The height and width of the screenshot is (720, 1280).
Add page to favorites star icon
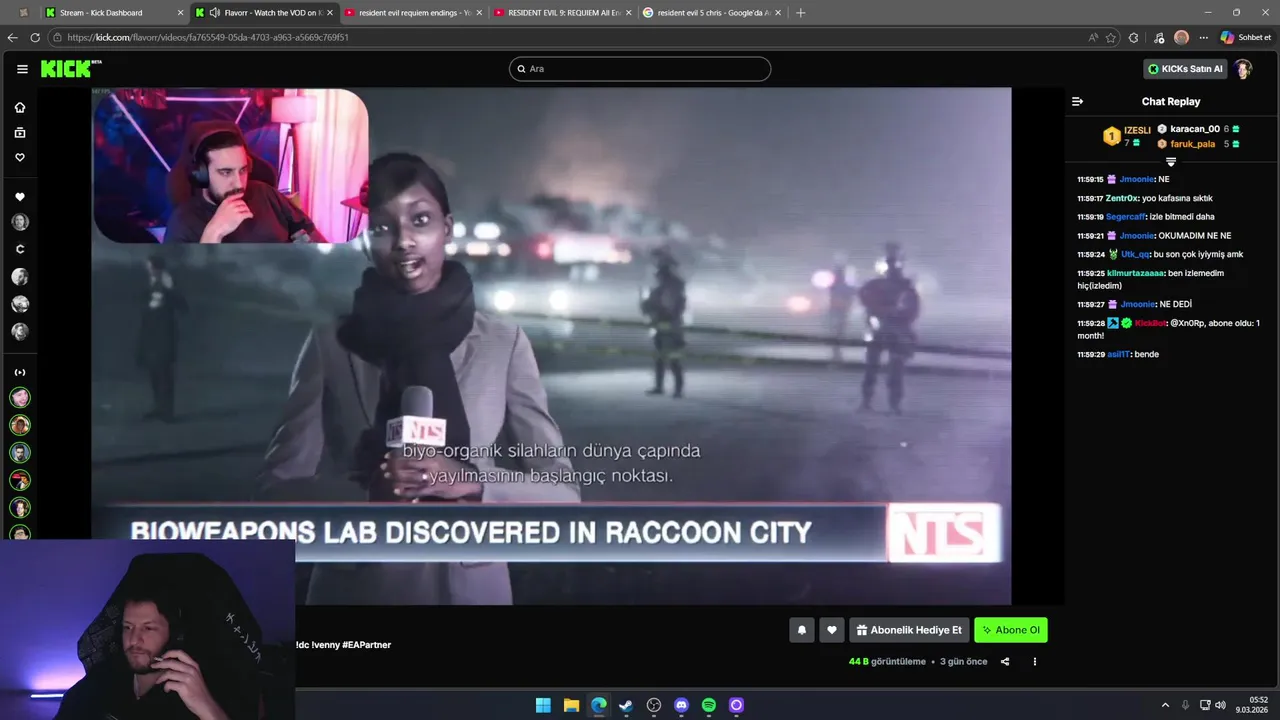[x=1111, y=37]
